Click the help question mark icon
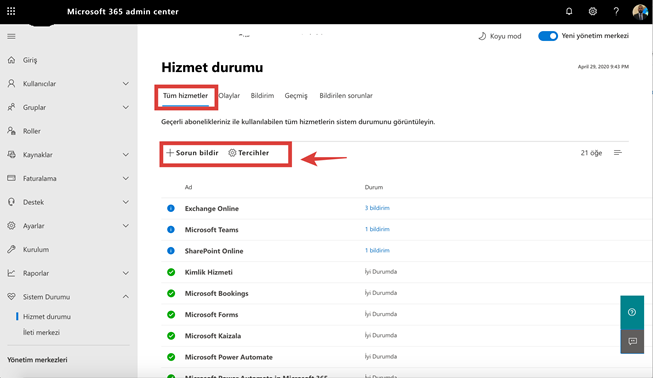Image resolution: width=653 pixels, height=378 pixels. (616, 11)
